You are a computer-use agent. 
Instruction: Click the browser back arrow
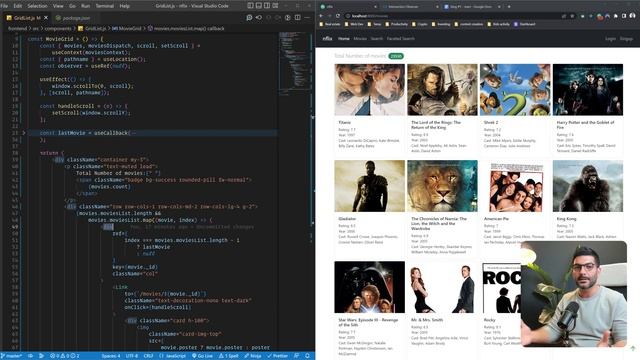click(x=321, y=16)
